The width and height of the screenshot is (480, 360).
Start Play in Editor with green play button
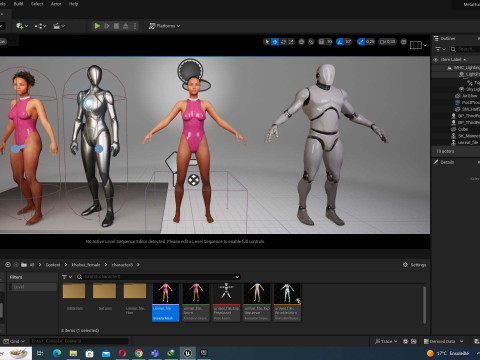point(97,26)
